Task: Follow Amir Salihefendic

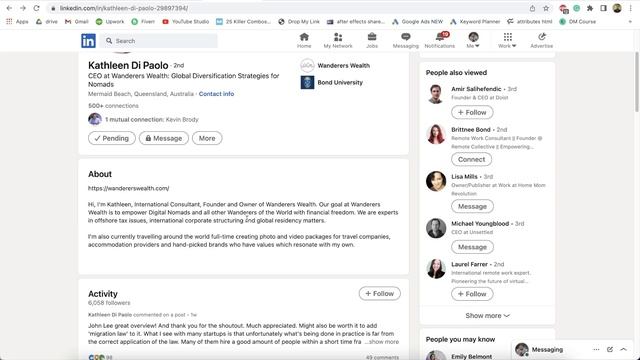Action: click(472, 112)
